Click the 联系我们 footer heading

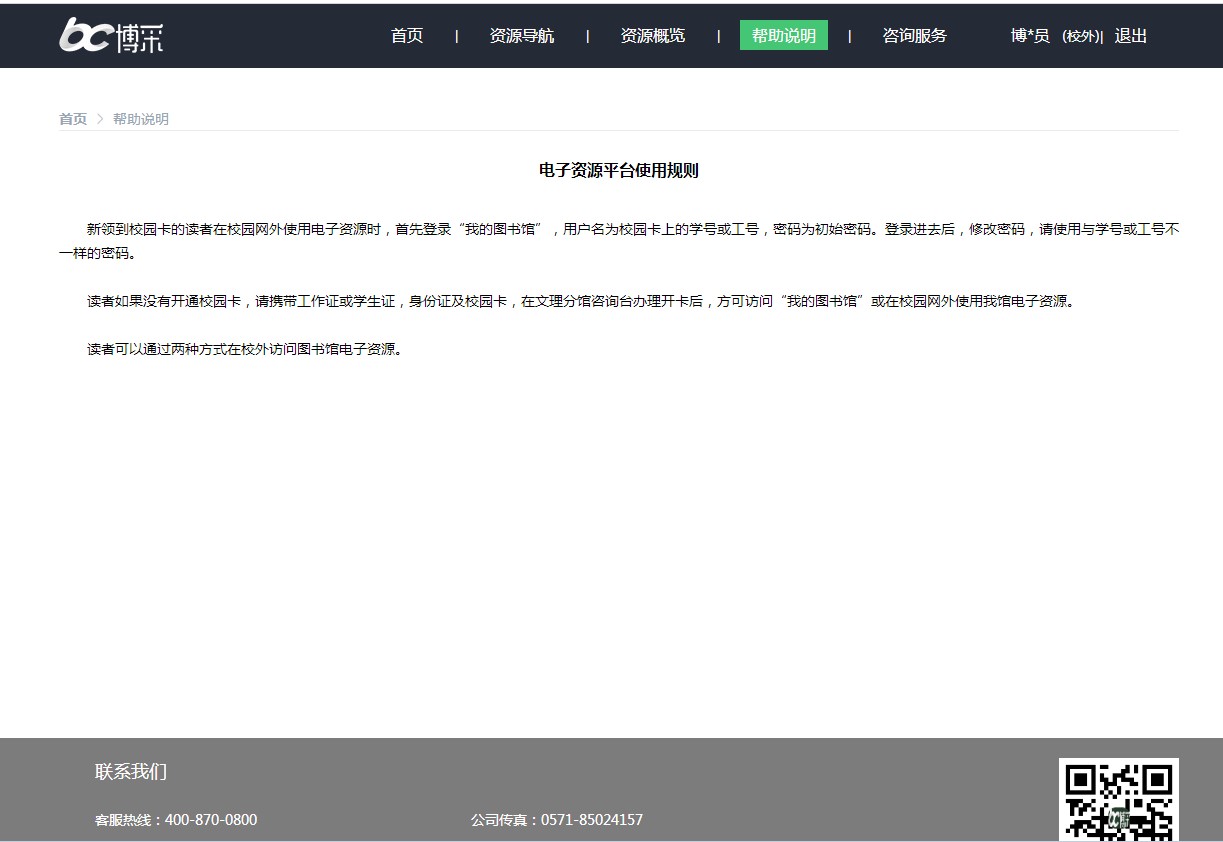[131, 772]
